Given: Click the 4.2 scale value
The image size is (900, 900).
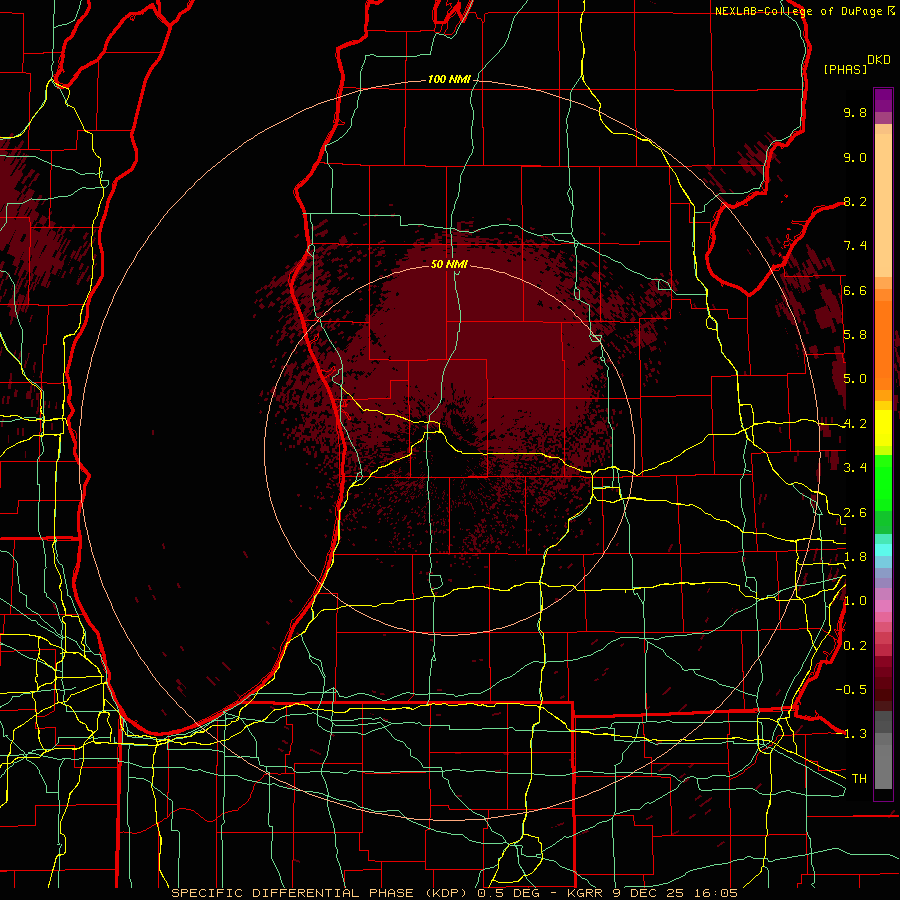Looking at the screenshot, I should [855, 424].
